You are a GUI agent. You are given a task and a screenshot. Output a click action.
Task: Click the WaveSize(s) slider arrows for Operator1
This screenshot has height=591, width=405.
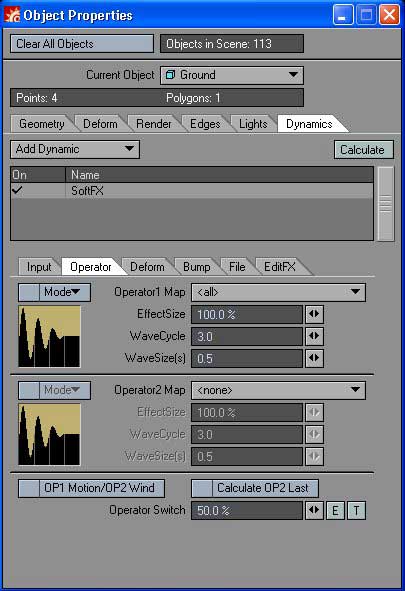click(314, 358)
